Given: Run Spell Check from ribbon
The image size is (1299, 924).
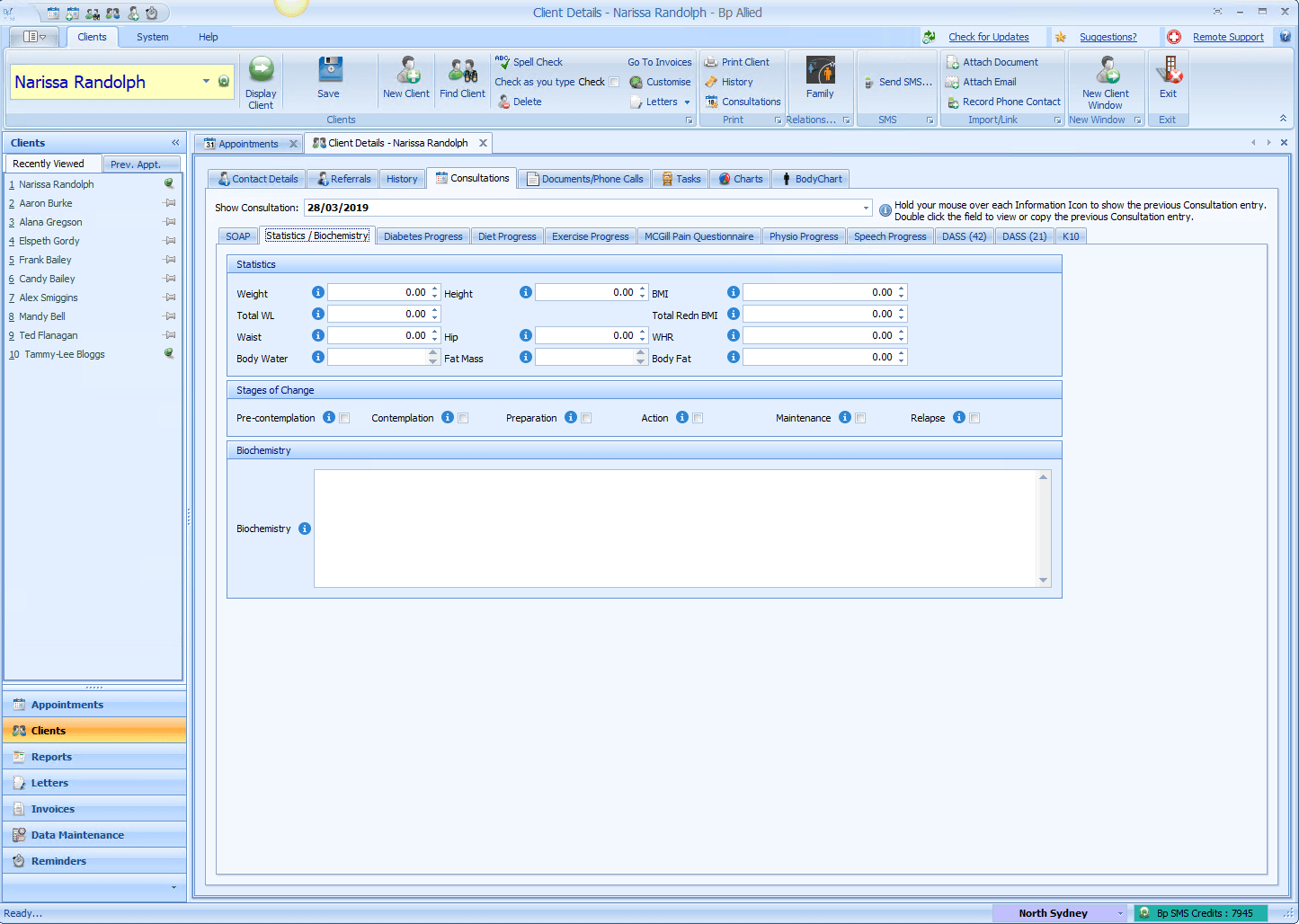Looking at the screenshot, I should (x=529, y=62).
